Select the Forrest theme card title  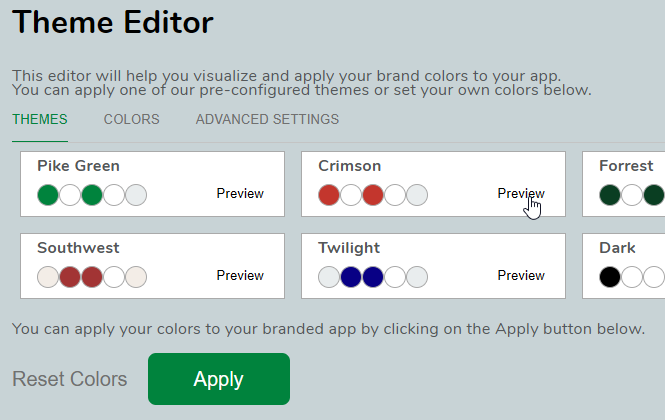(x=626, y=166)
